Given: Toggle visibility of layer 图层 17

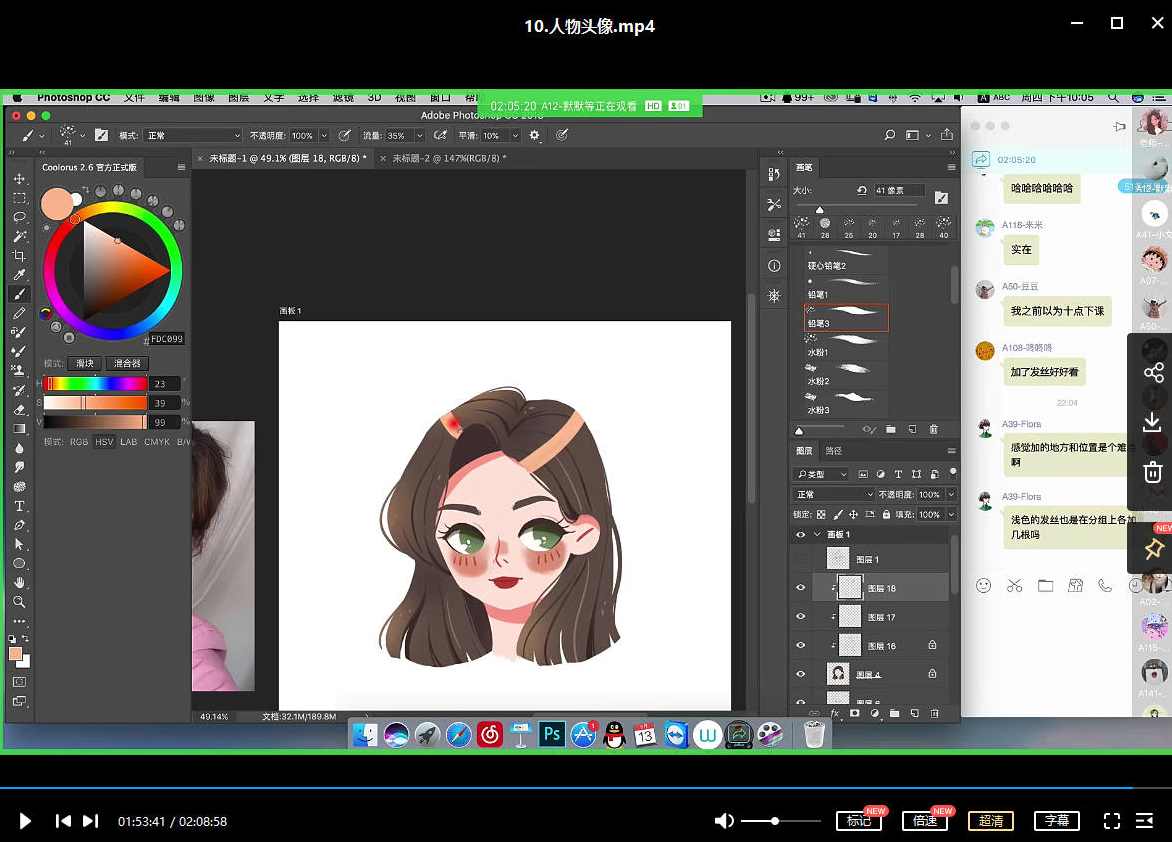Looking at the screenshot, I should [x=800, y=617].
